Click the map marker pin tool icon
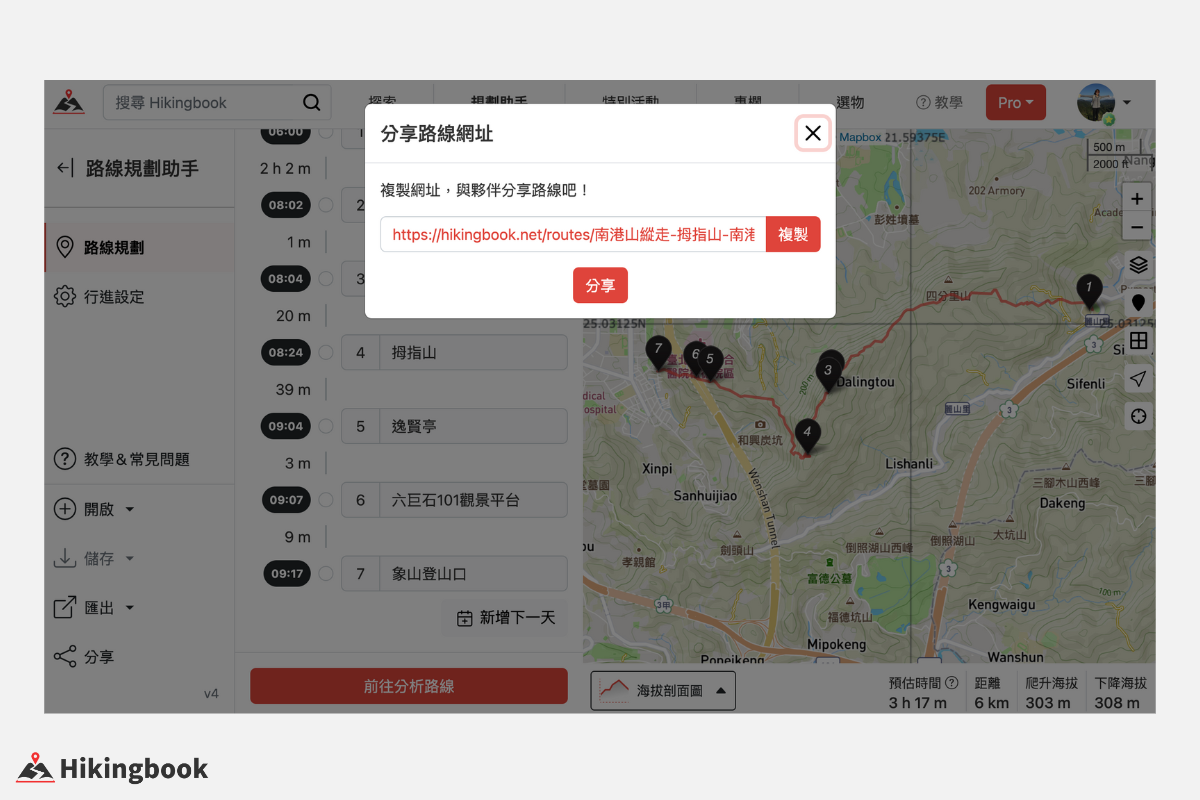Viewport: 1200px width, 800px height. point(1138,303)
